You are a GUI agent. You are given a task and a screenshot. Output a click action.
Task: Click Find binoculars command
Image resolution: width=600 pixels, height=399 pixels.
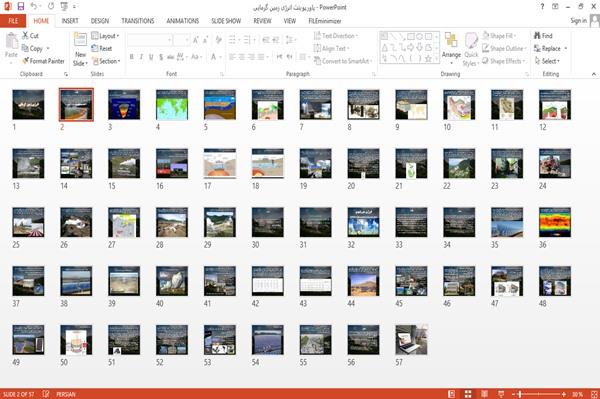coord(543,36)
